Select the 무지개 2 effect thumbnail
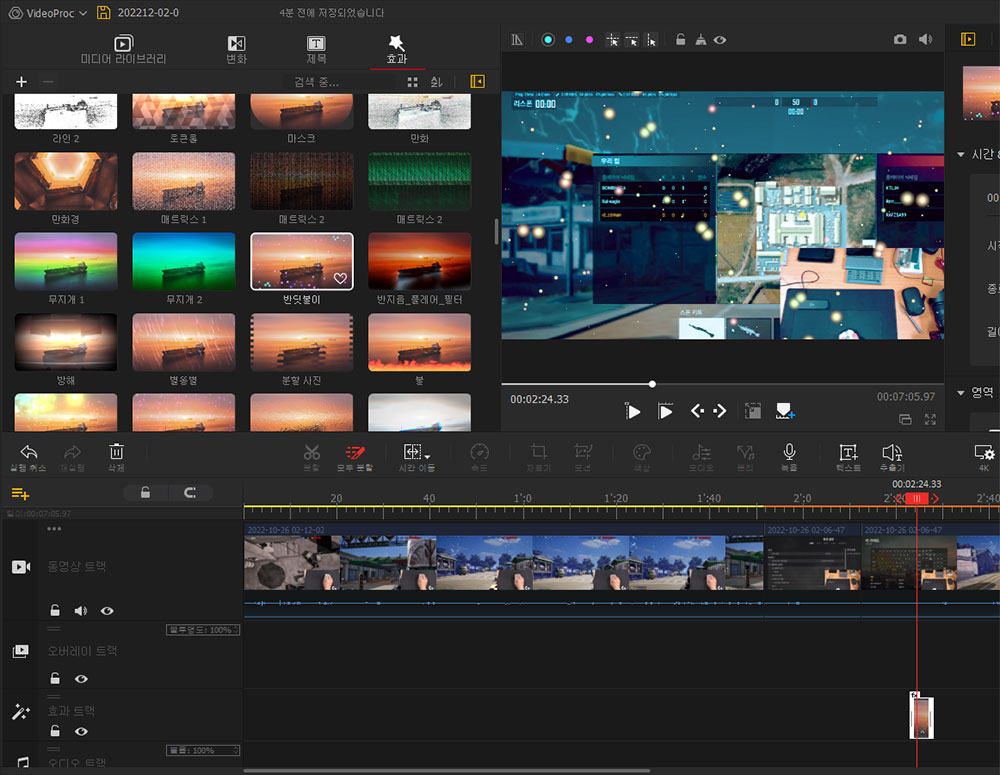This screenshot has height=775, width=1000. click(x=184, y=261)
